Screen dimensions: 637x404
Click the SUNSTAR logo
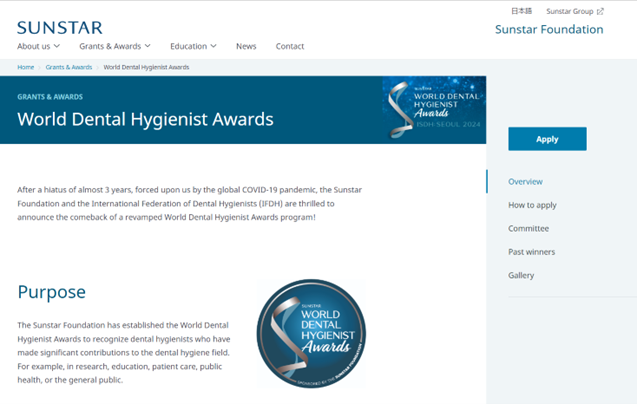[x=60, y=28]
